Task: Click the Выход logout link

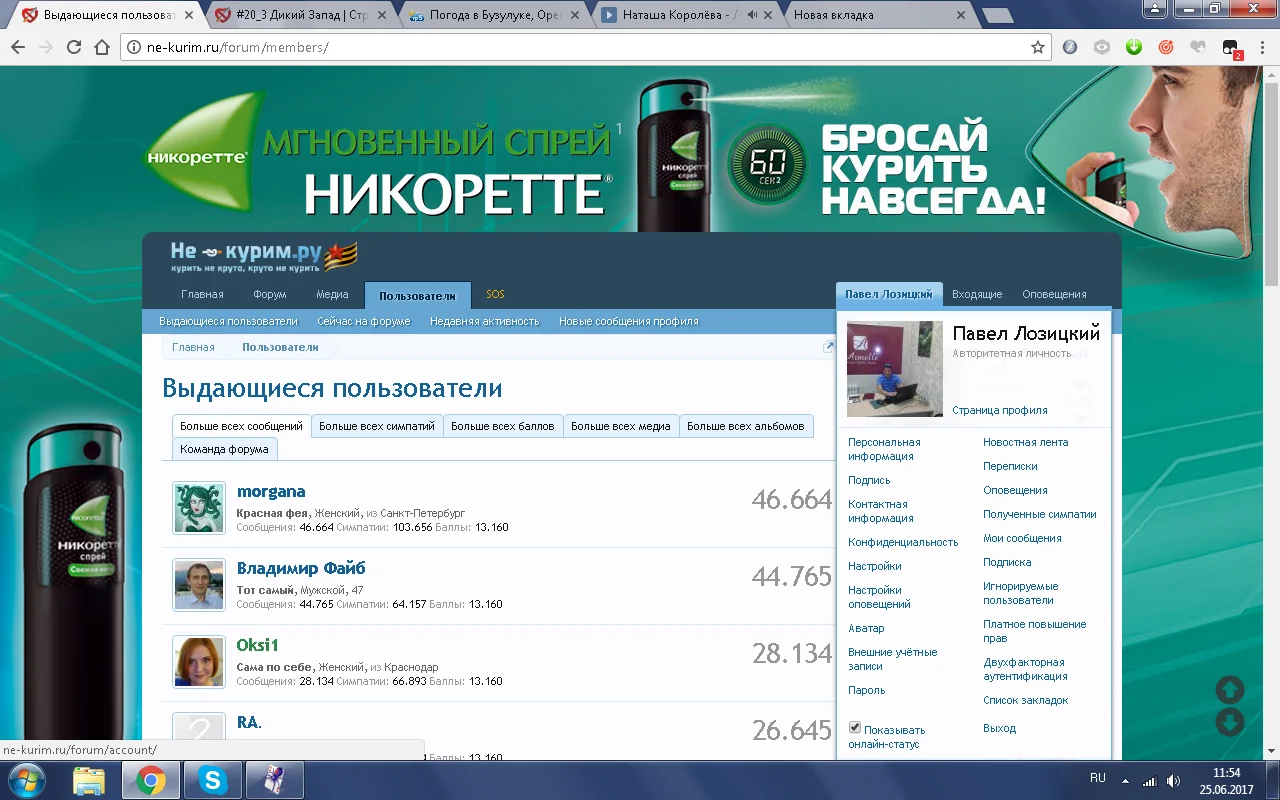Action: [999, 728]
